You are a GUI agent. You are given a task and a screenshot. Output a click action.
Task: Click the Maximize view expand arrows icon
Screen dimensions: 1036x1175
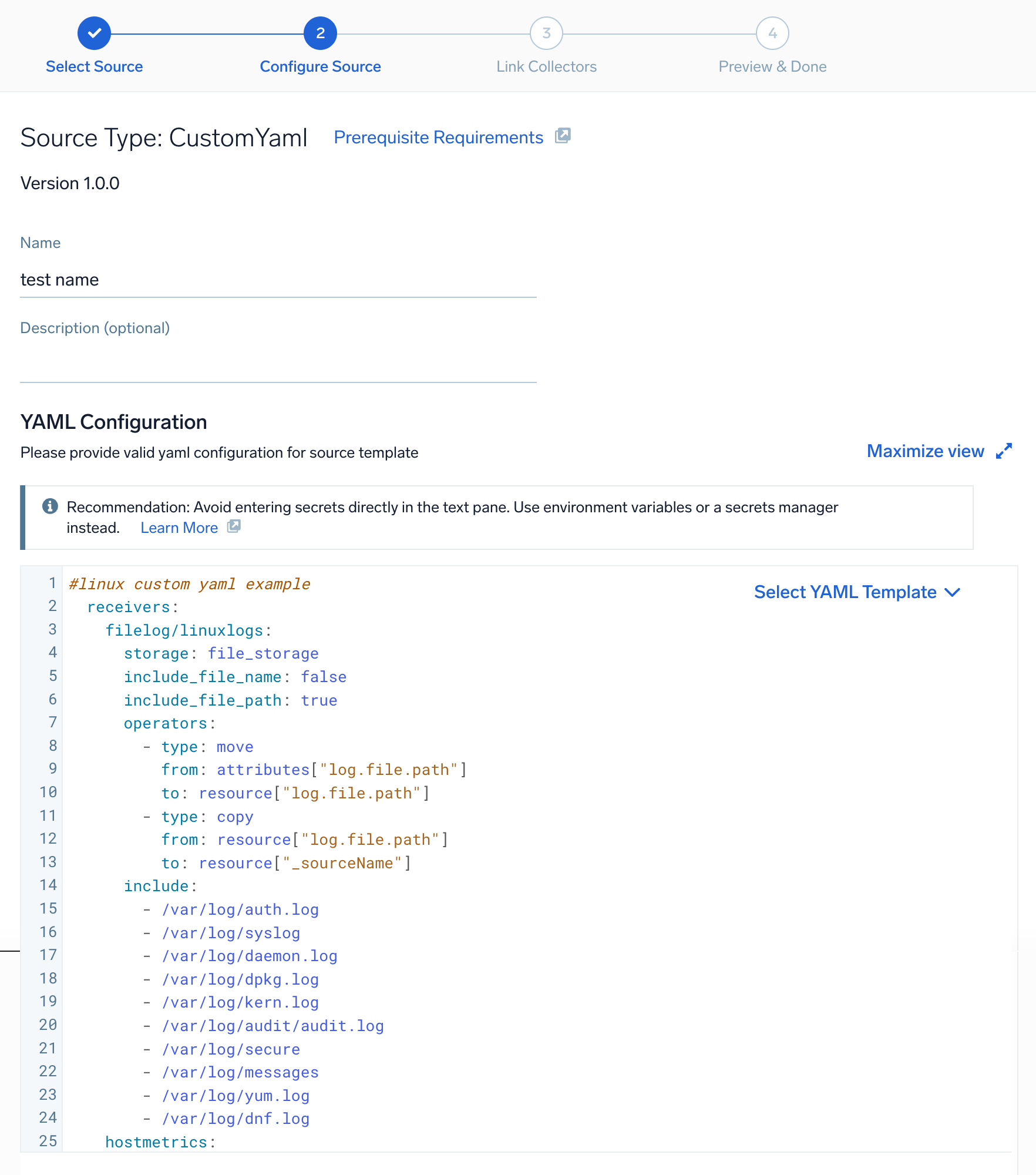pos(1004,451)
